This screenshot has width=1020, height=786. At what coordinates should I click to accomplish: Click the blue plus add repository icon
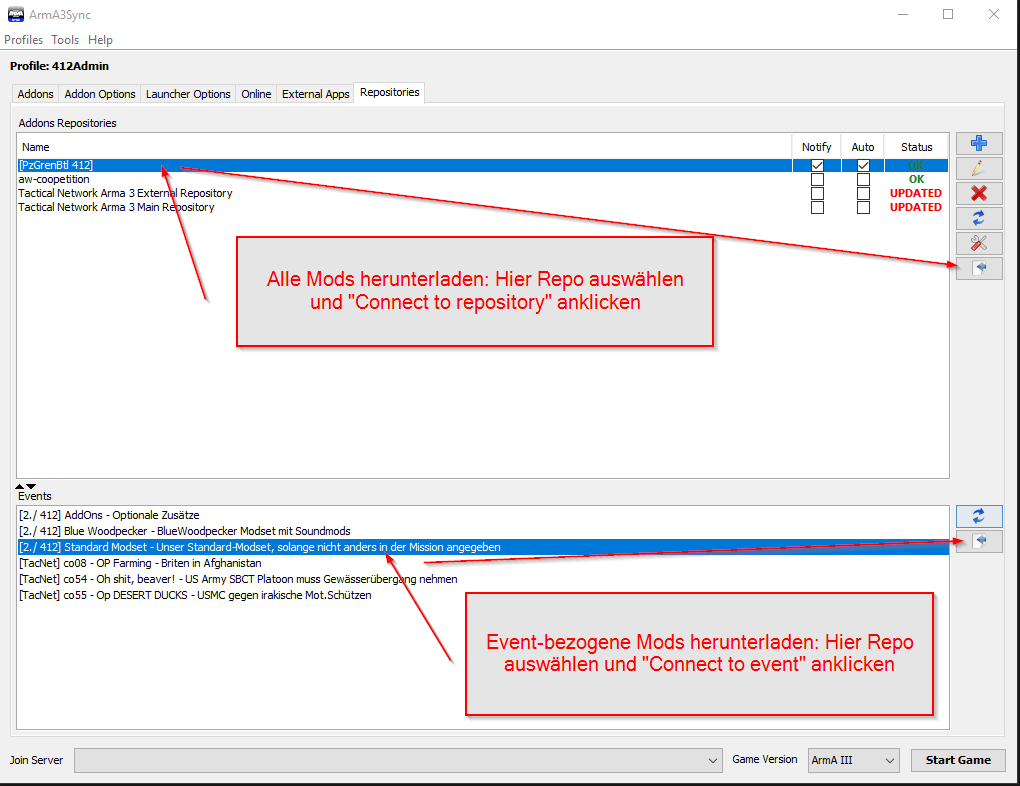point(978,144)
